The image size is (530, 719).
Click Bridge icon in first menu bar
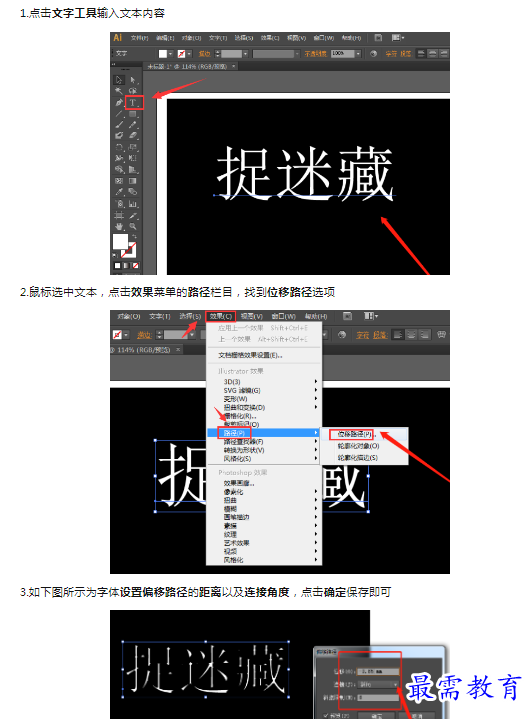point(378,38)
